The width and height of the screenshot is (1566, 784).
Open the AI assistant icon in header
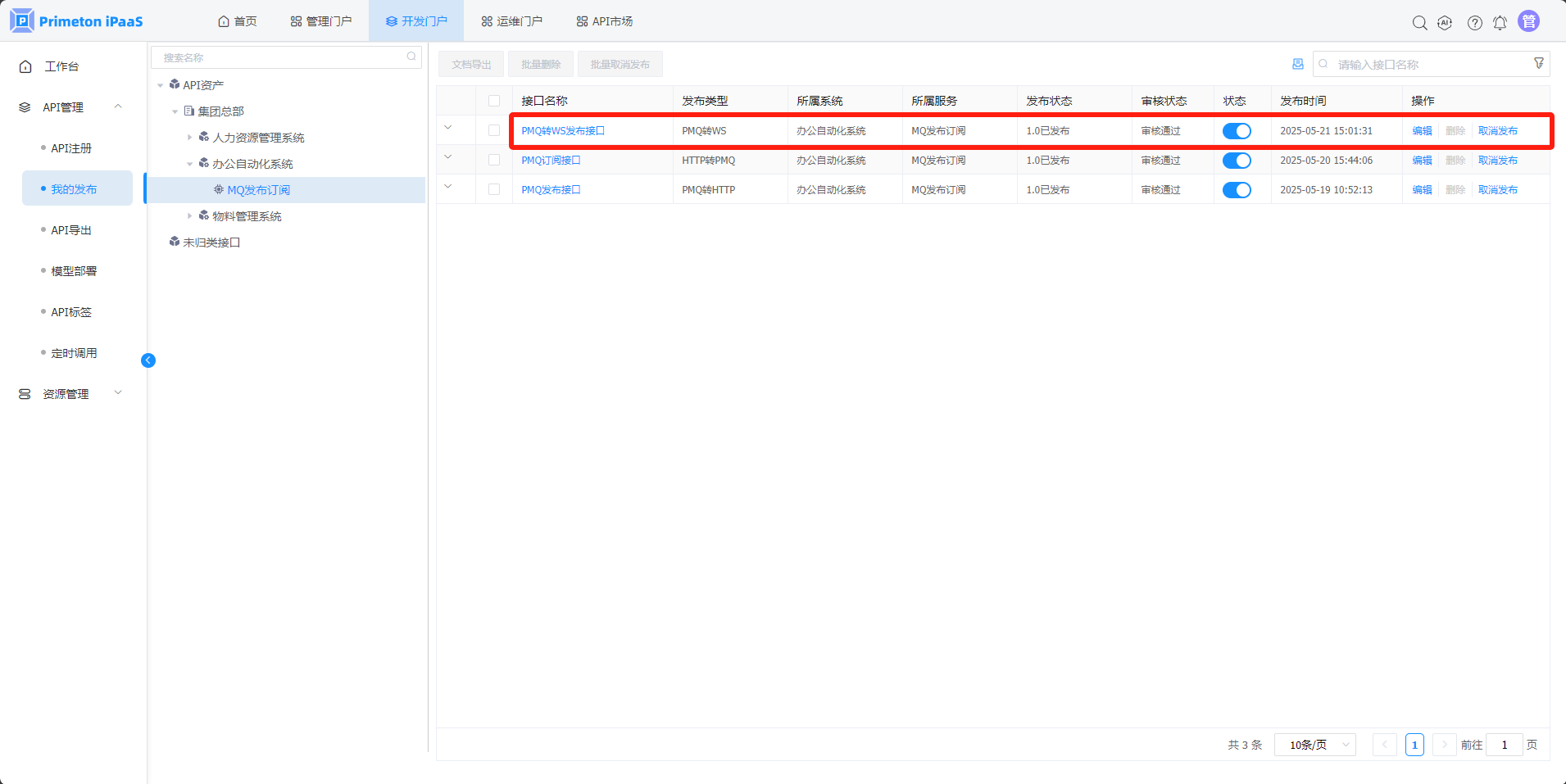1445,23
